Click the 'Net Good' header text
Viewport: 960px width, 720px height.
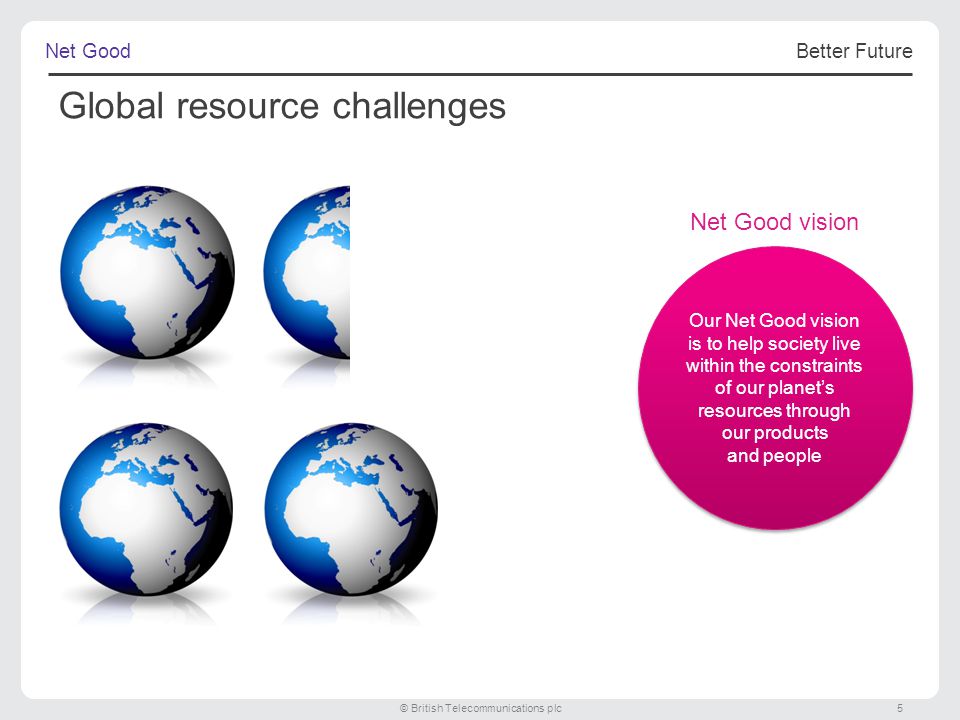point(88,51)
